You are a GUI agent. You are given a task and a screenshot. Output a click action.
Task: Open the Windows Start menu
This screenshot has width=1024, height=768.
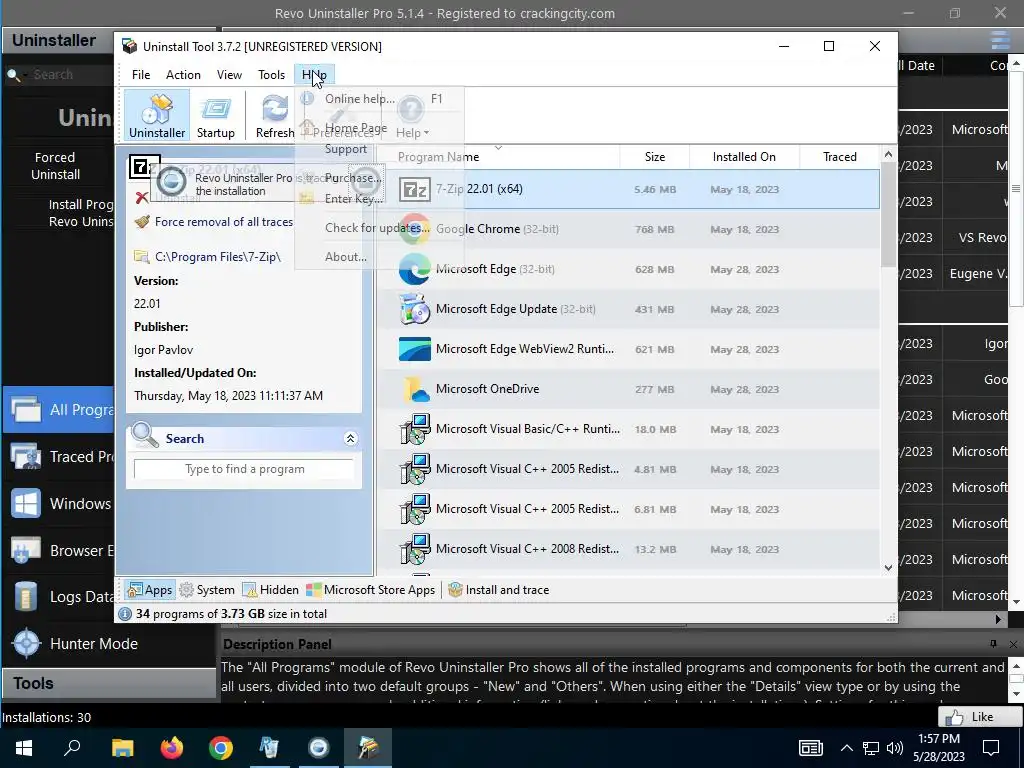(24, 748)
